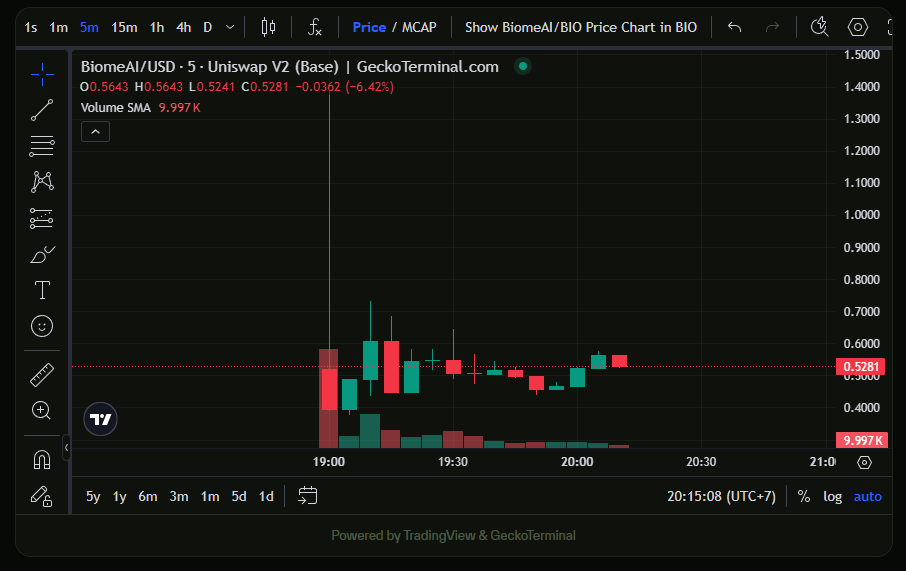Select the 15m interval
This screenshot has height=571, width=906.
pyautogui.click(x=124, y=27)
